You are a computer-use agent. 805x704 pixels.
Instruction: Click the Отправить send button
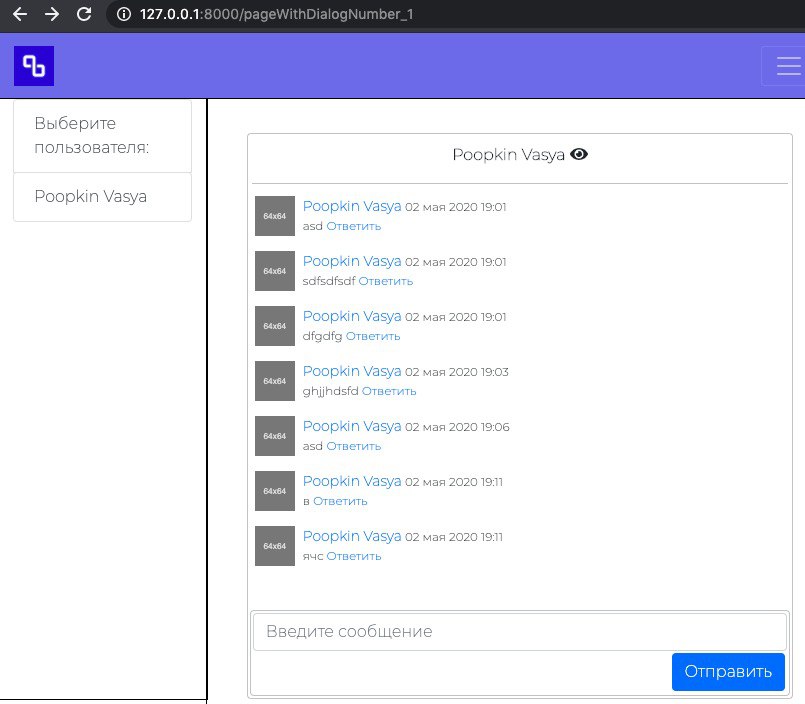coord(728,672)
